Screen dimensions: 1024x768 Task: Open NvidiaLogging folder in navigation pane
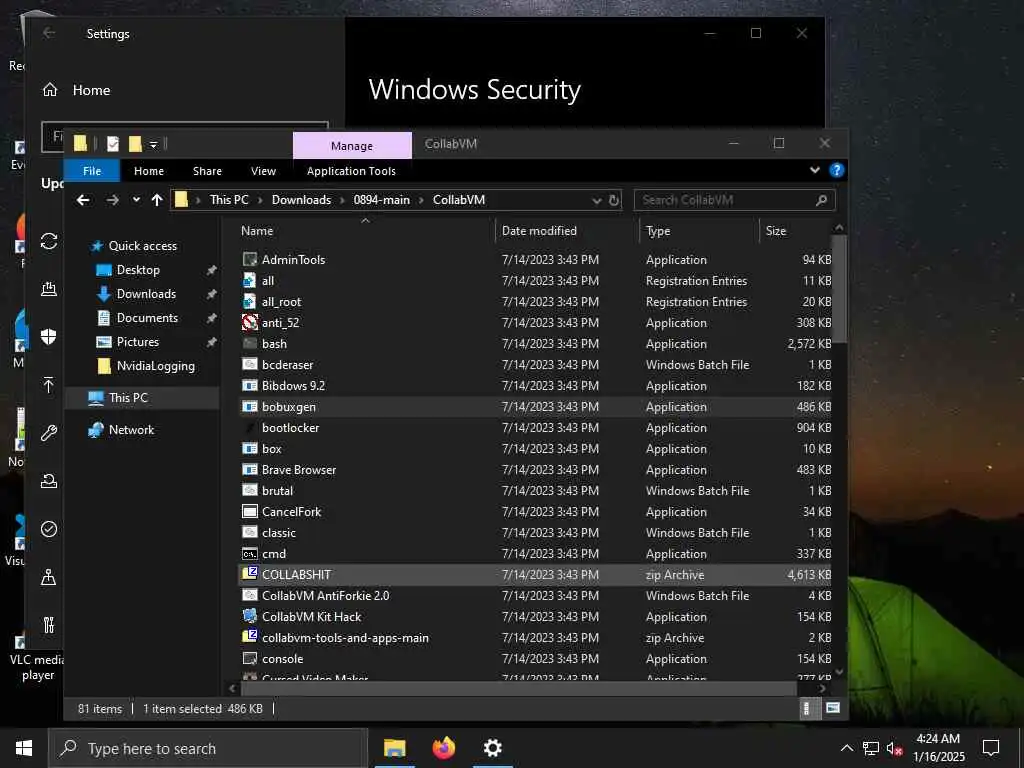155,366
